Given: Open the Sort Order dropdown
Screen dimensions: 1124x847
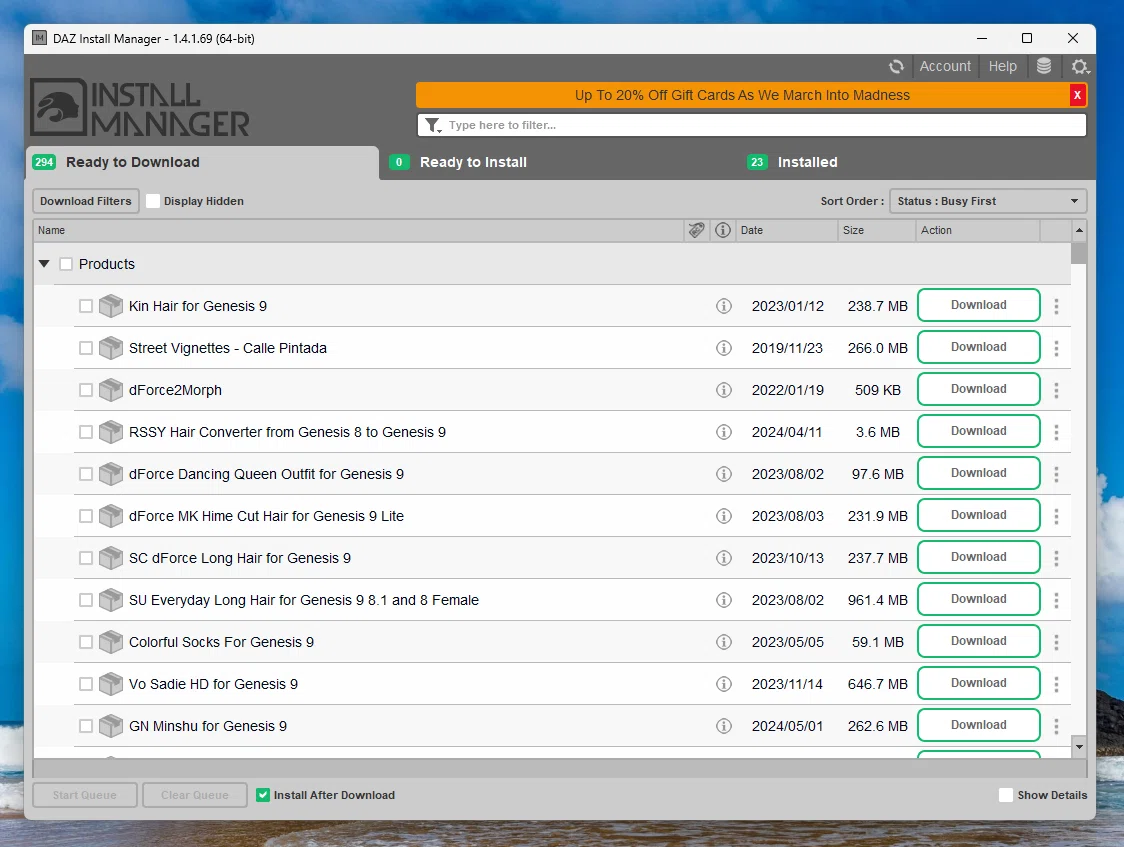Looking at the screenshot, I should pos(988,201).
